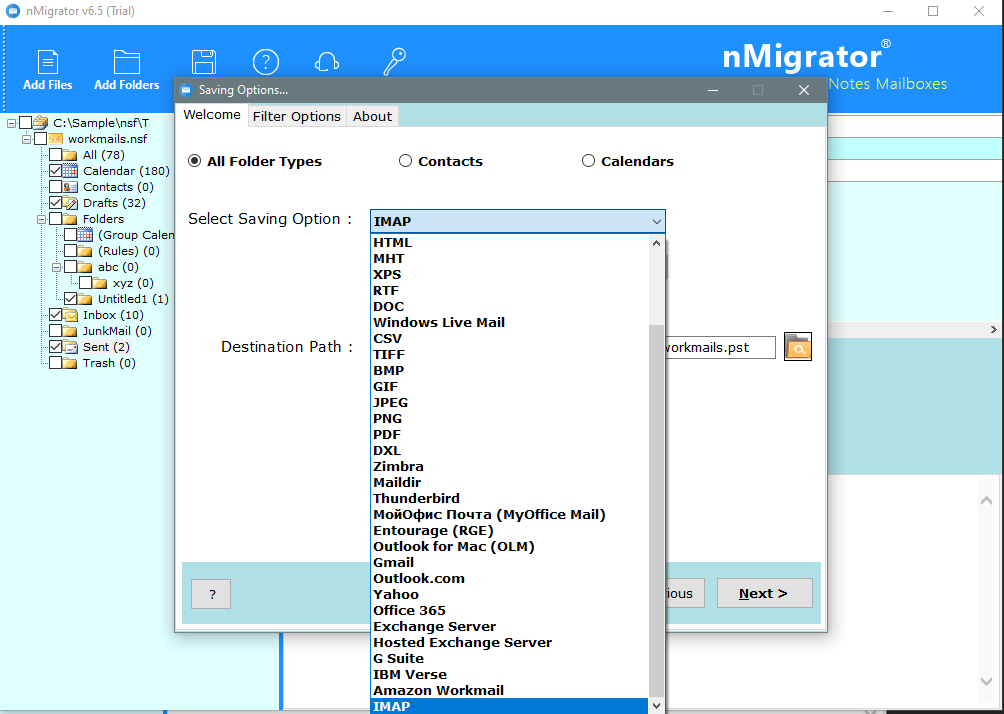Click the dropdown list scrollbar thumb
This screenshot has height=714, width=1004.
coord(656,510)
